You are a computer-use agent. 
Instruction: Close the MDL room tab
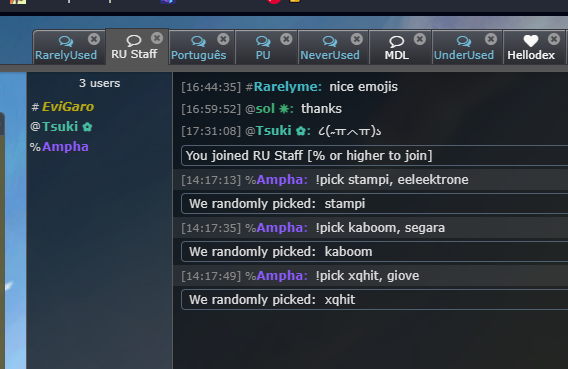(420, 39)
